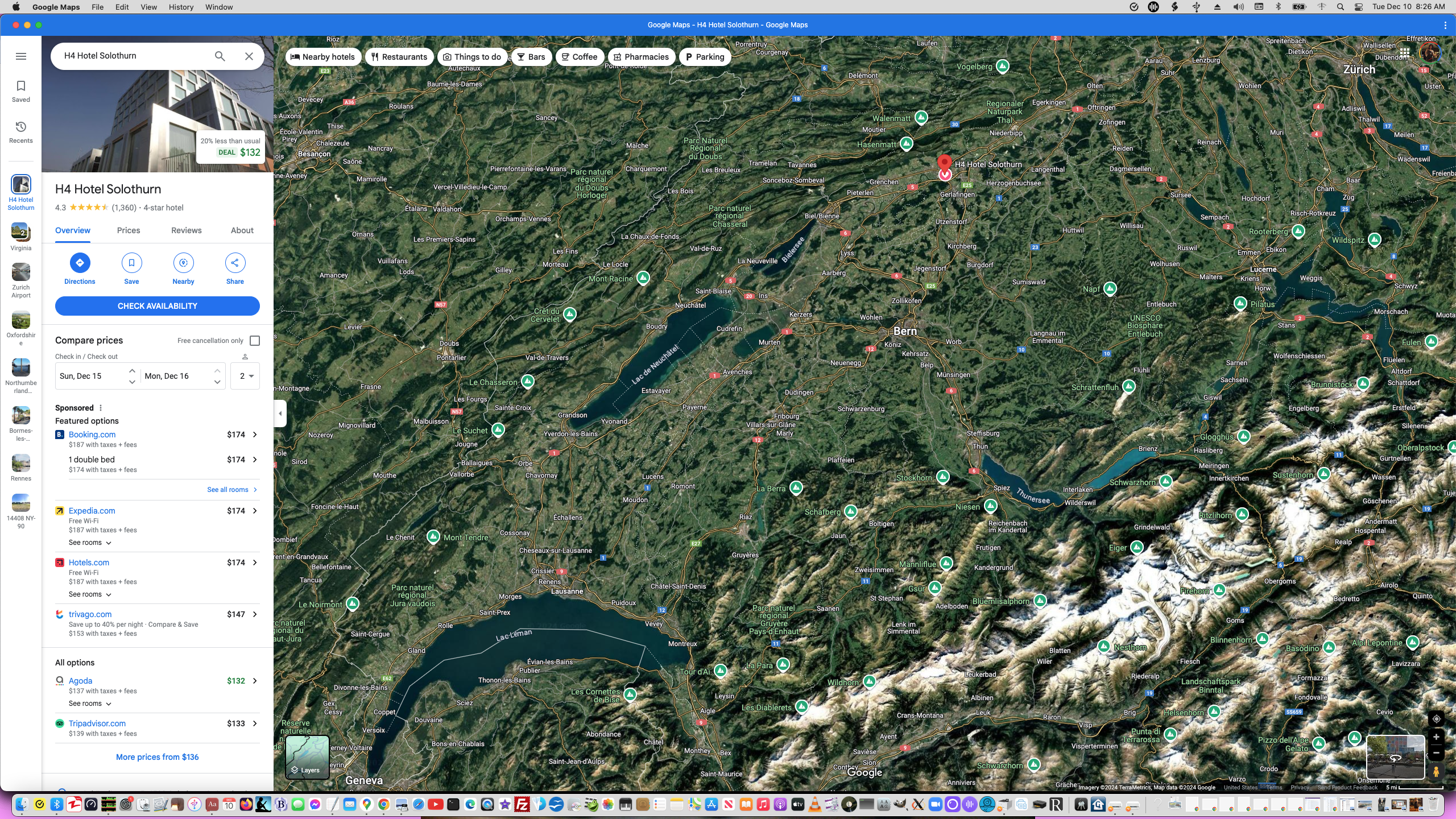The height and width of the screenshot is (819, 1456).
Task: Click the Save bookmark icon for hotel
Action: [x=131, y=263]
